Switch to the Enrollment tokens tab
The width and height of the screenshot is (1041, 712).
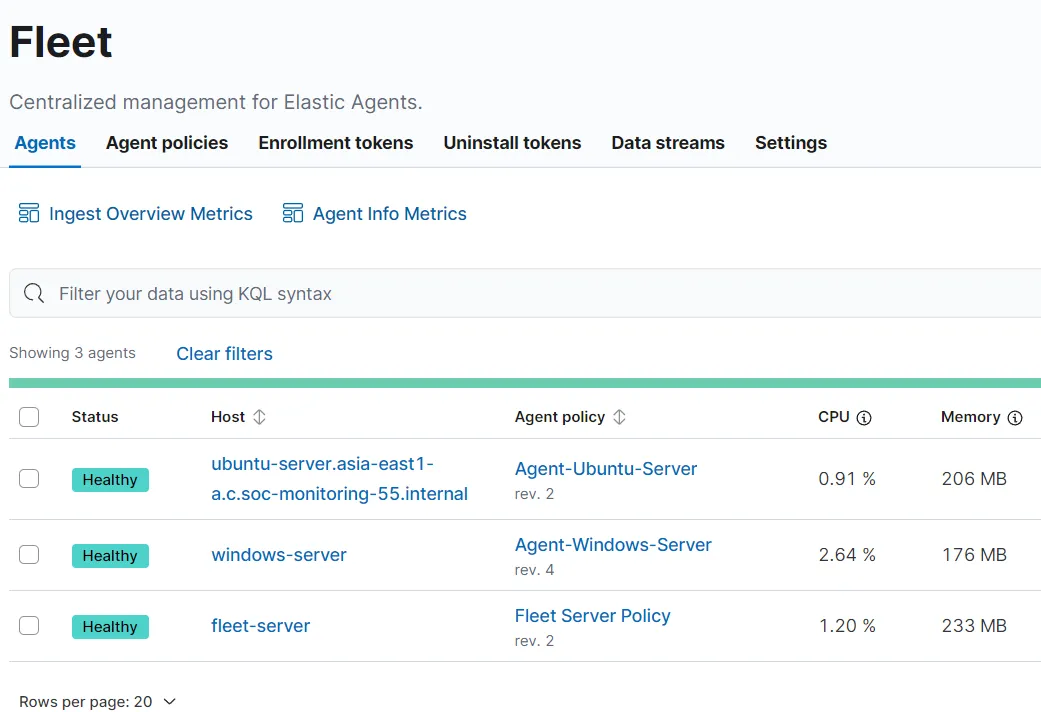tap(335, 143)
